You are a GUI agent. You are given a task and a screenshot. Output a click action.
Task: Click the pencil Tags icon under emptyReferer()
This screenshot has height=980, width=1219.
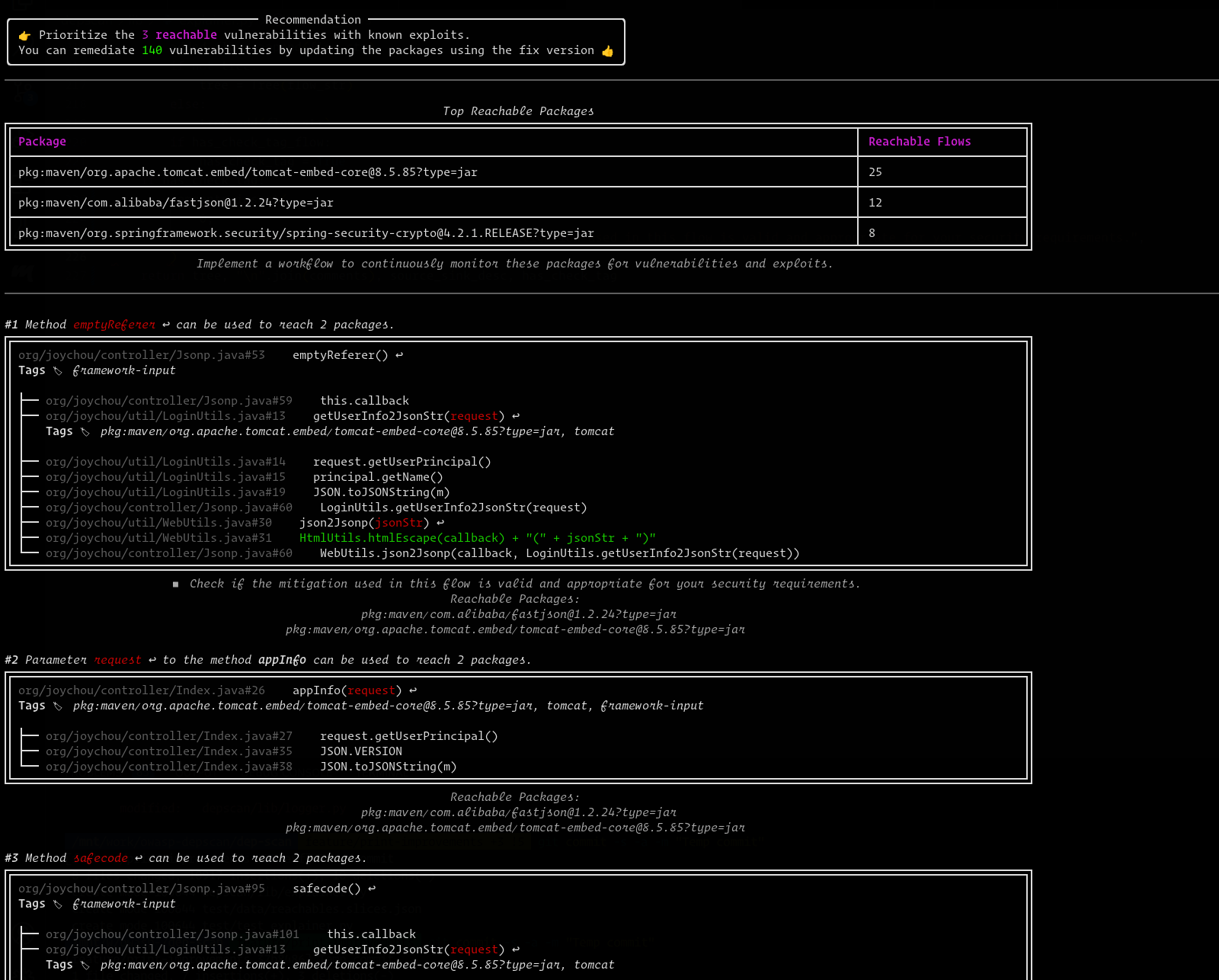pyautogui.click(x=57, y=370)
